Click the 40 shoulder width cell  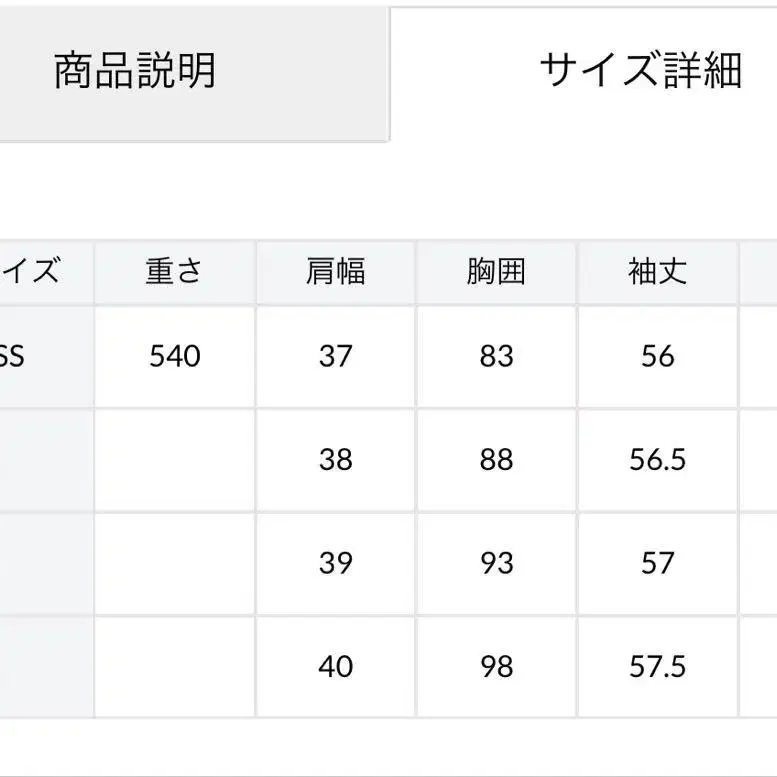click(x=336, y=666)
